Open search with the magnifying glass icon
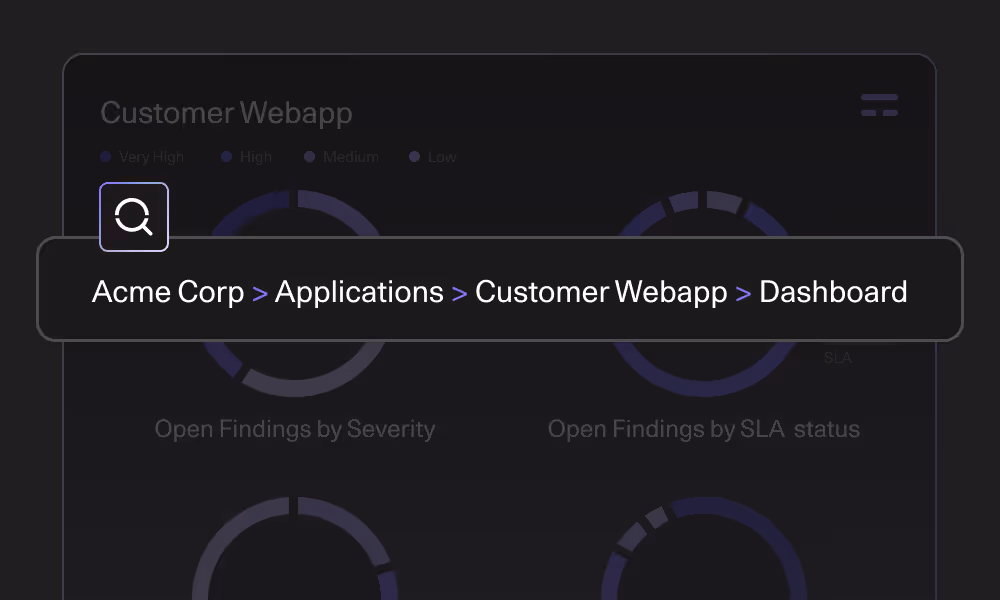Screen dimensions: 1000x600 point(134,217)
